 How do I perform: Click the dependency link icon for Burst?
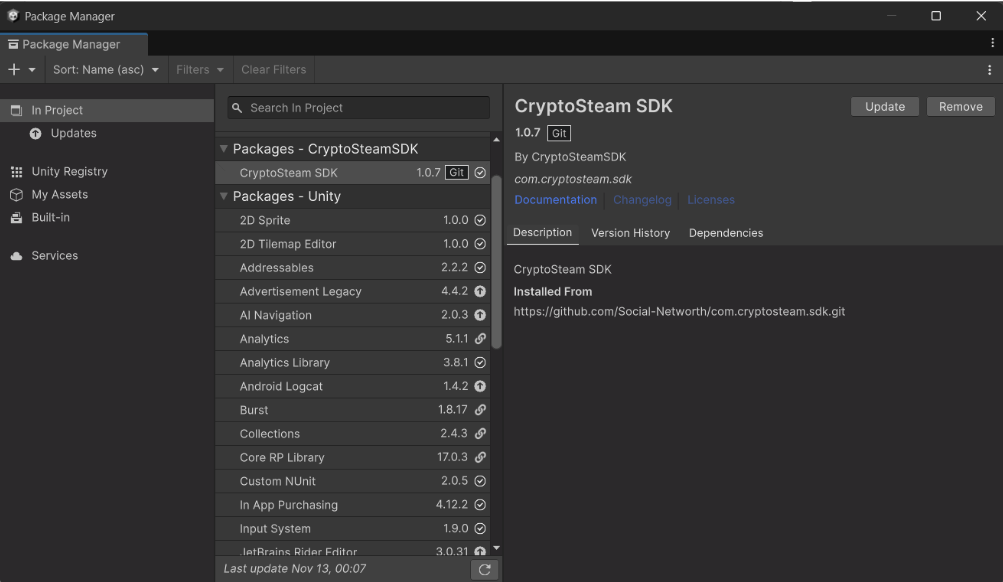[x=480, y=409]
